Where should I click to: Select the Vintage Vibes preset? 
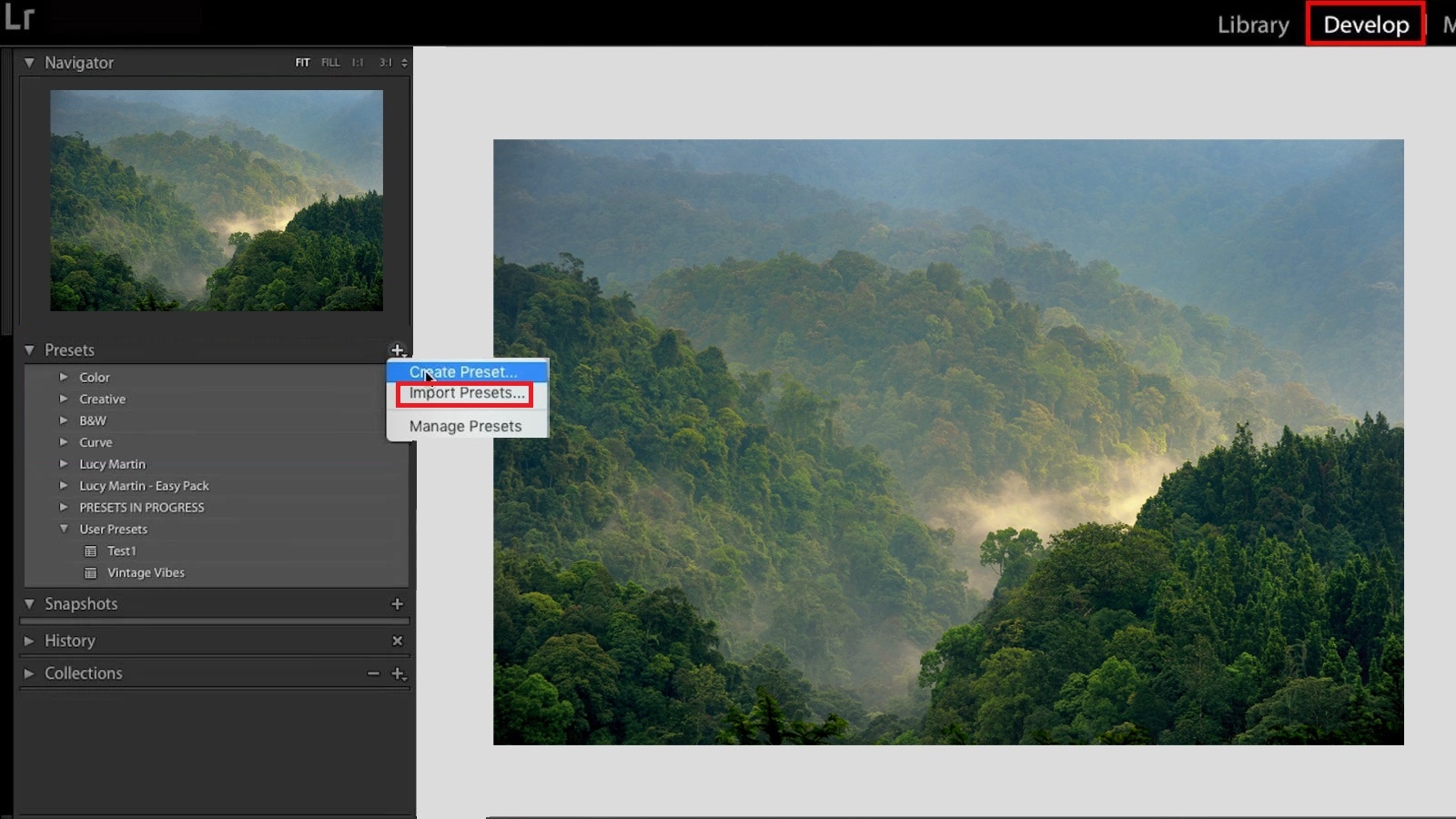146,572
